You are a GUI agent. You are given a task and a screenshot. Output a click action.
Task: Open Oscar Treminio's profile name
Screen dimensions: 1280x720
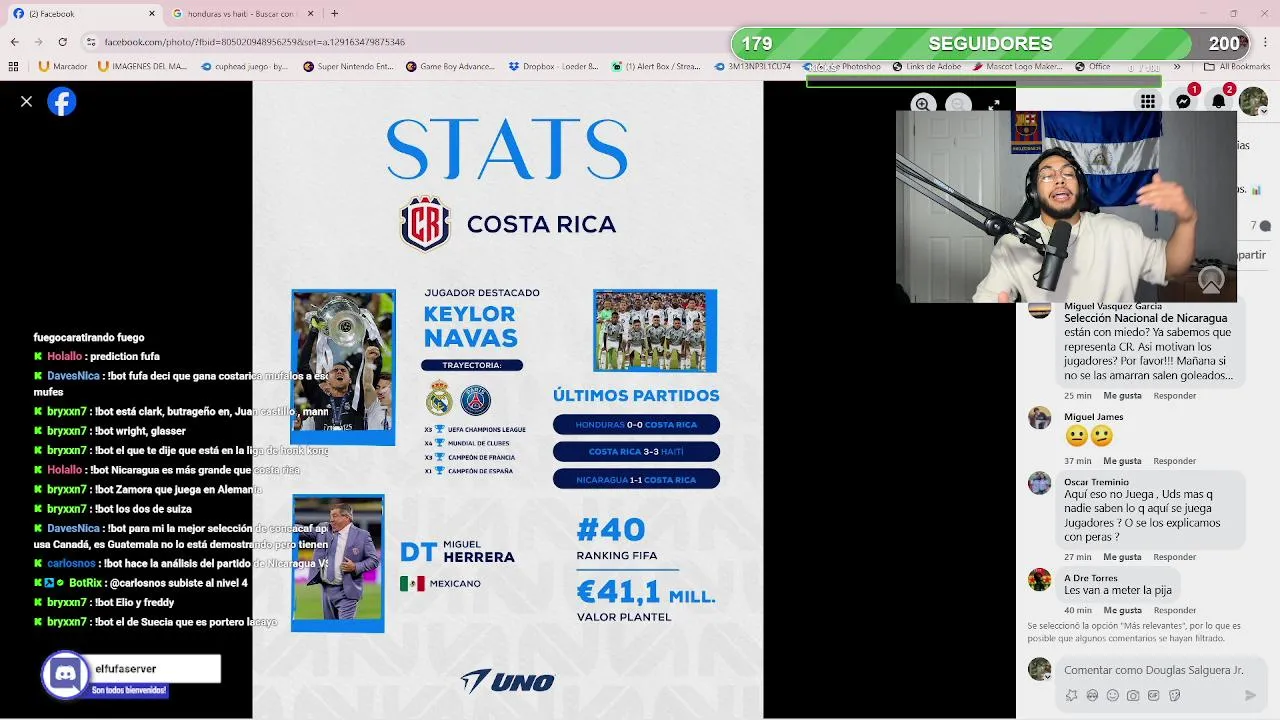coord(1096,482)
